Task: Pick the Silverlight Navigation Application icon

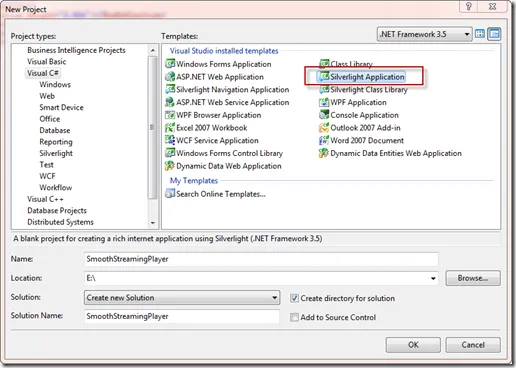Action: pos(170,89)
